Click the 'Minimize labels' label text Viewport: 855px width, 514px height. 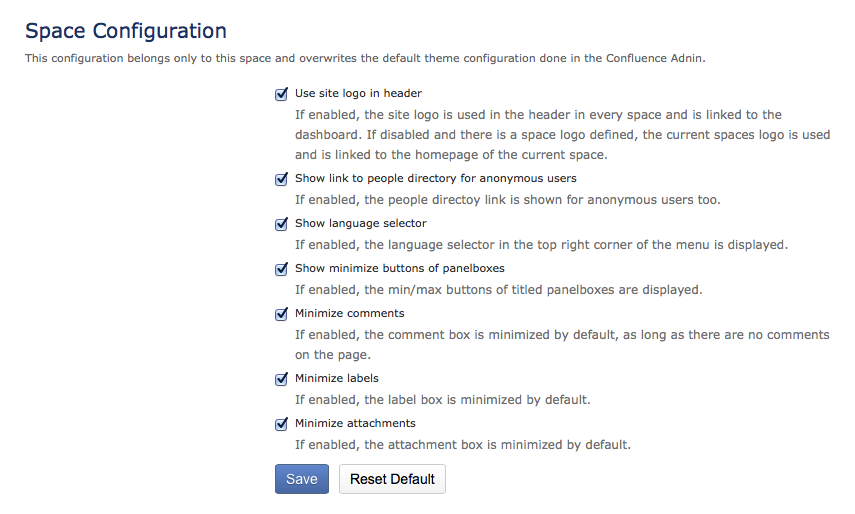336,379
